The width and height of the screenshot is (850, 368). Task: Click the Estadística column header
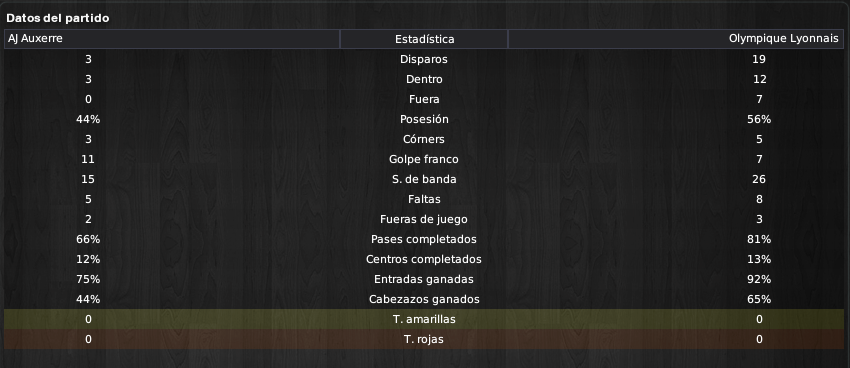pos(424,39)
